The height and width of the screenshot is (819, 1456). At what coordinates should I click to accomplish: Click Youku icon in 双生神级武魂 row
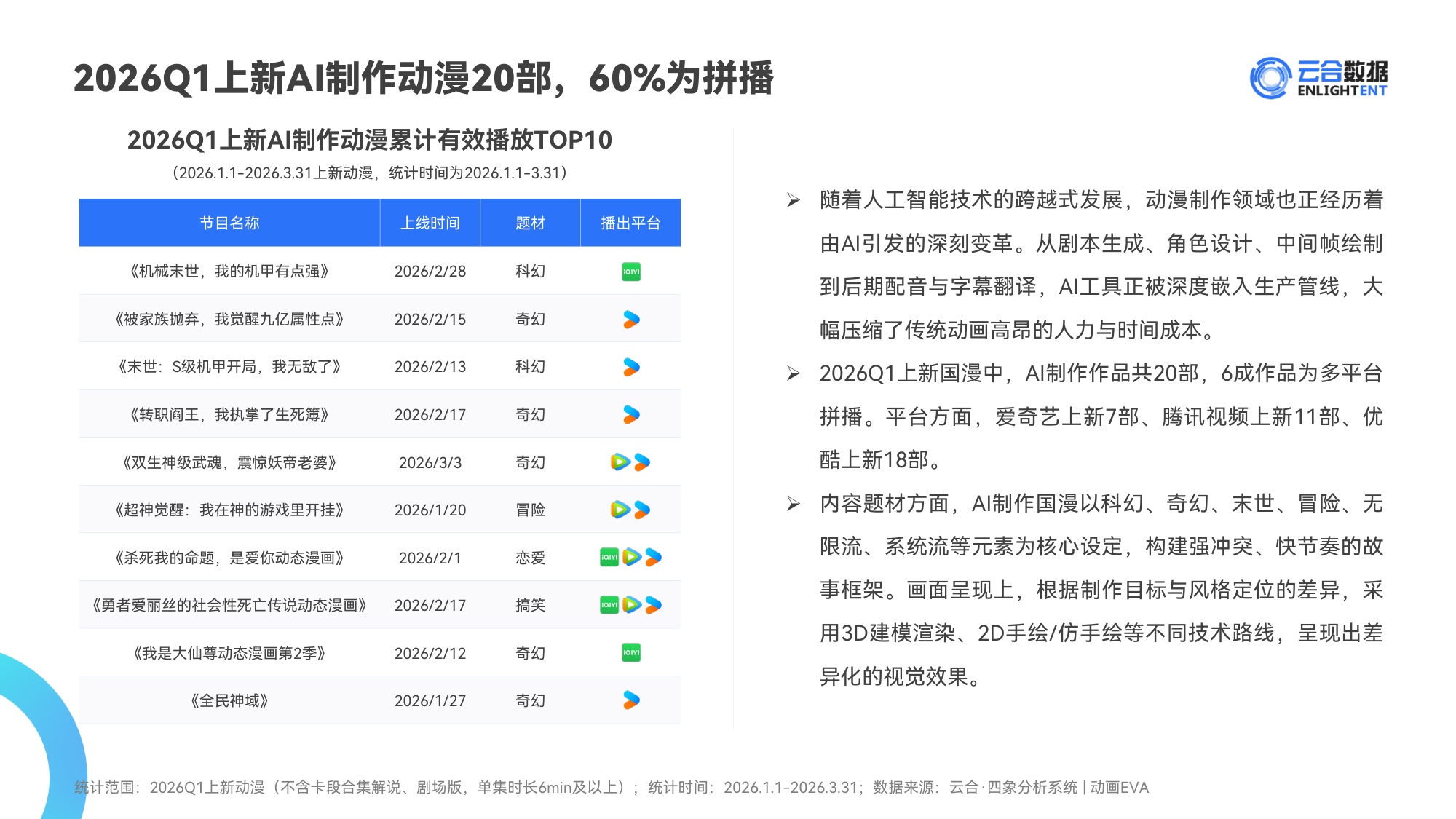coord(642,462)
